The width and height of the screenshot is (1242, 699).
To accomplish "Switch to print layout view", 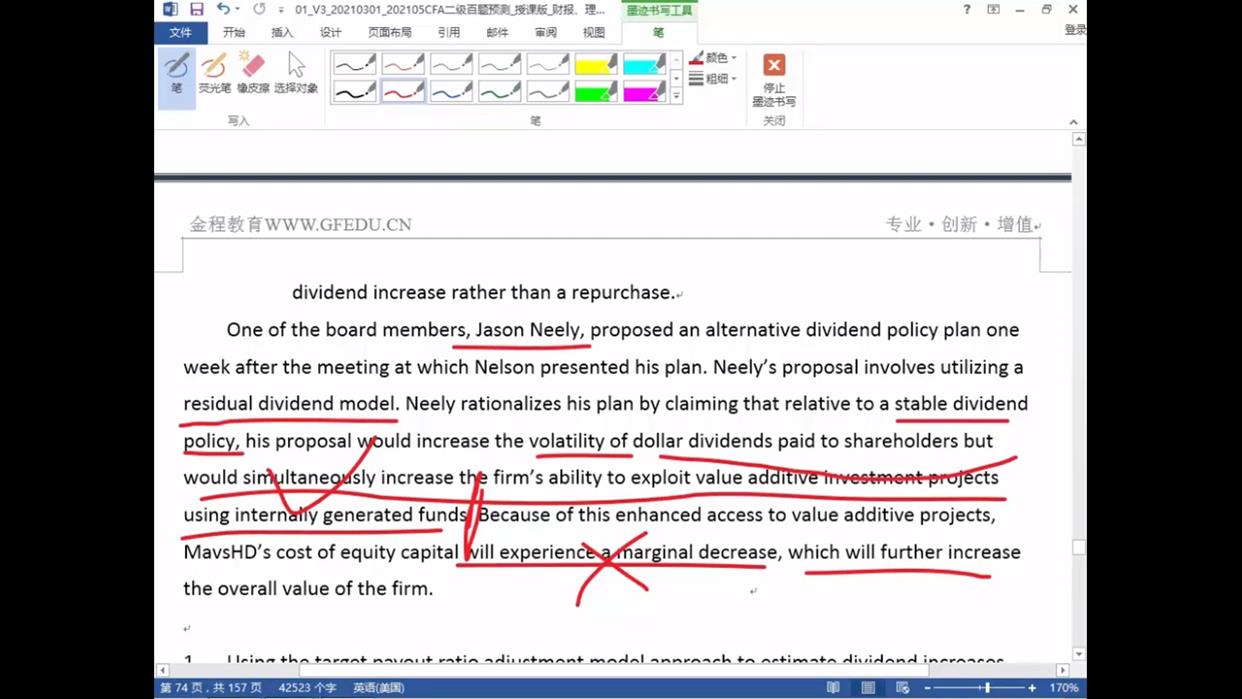I will [868, 688].
